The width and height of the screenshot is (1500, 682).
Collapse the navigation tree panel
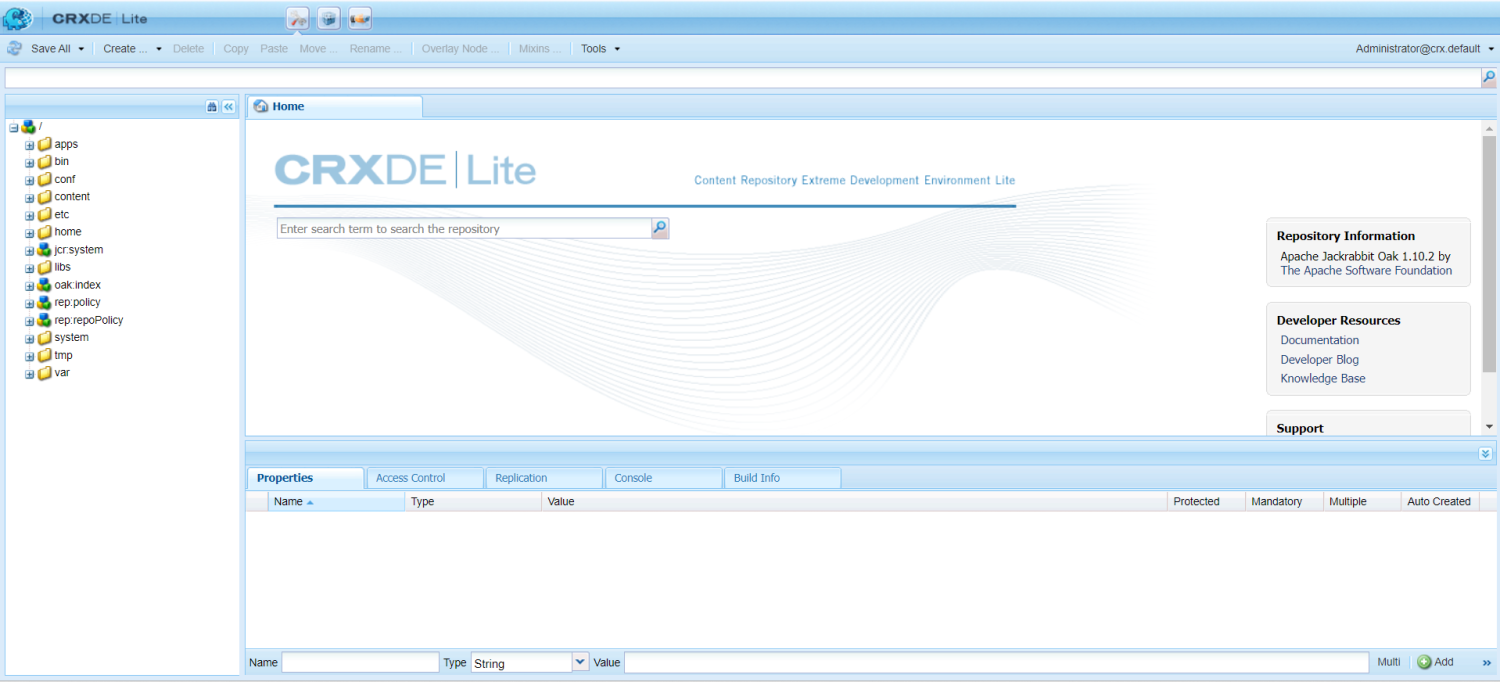tap(228, 106)
